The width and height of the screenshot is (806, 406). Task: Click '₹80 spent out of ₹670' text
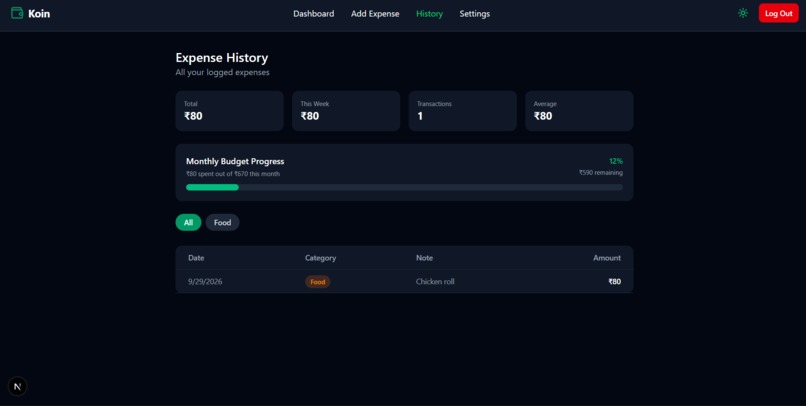click(233, 174)
